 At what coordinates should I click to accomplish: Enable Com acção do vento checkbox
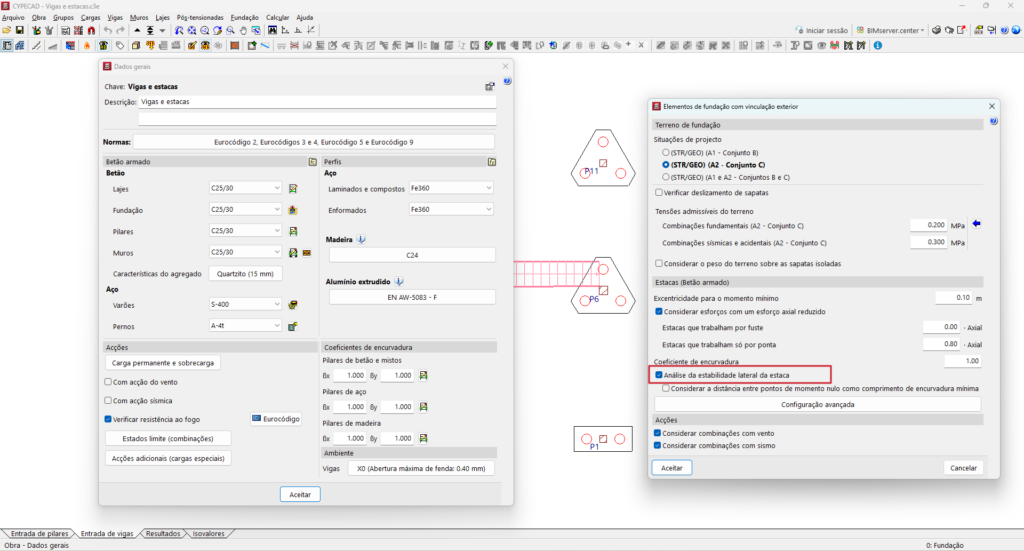pyautogui.click(x=108, y=382)
